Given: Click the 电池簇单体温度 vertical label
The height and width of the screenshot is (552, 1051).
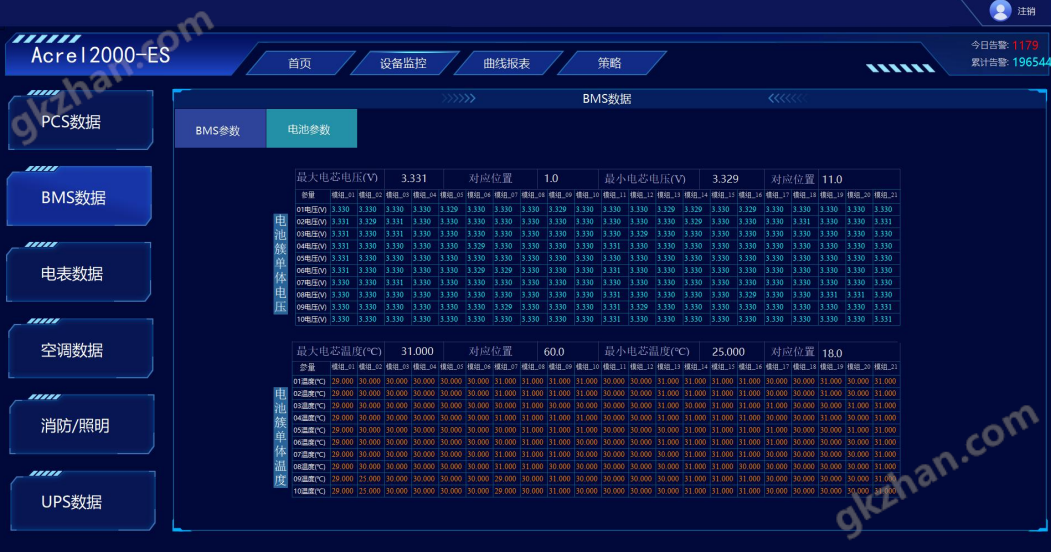Looking at the screenshot, I should point(280,437).
